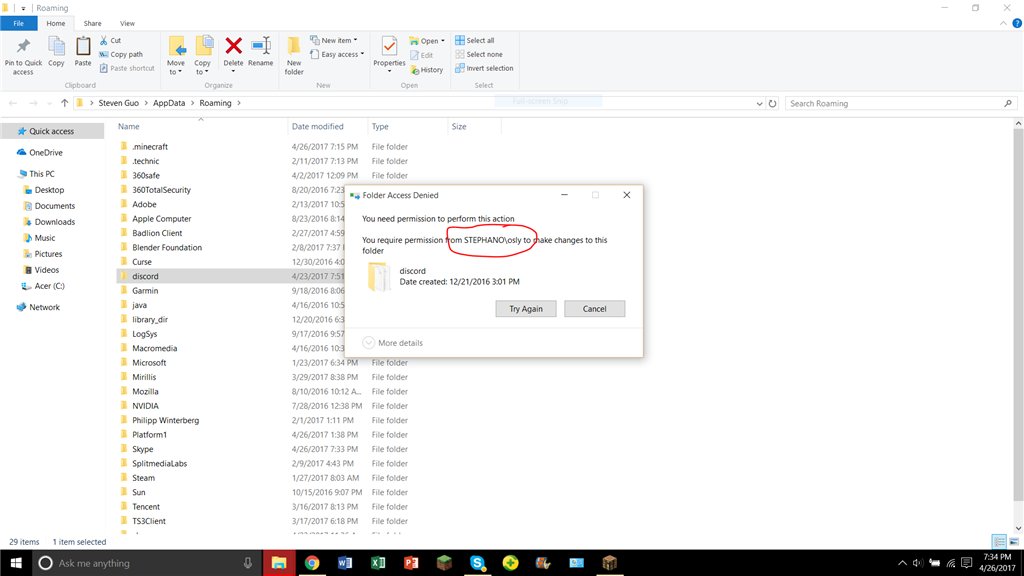Click Cortana Ask me anything search box
This screenshot has height=576, width=1024.
[146, 563]
